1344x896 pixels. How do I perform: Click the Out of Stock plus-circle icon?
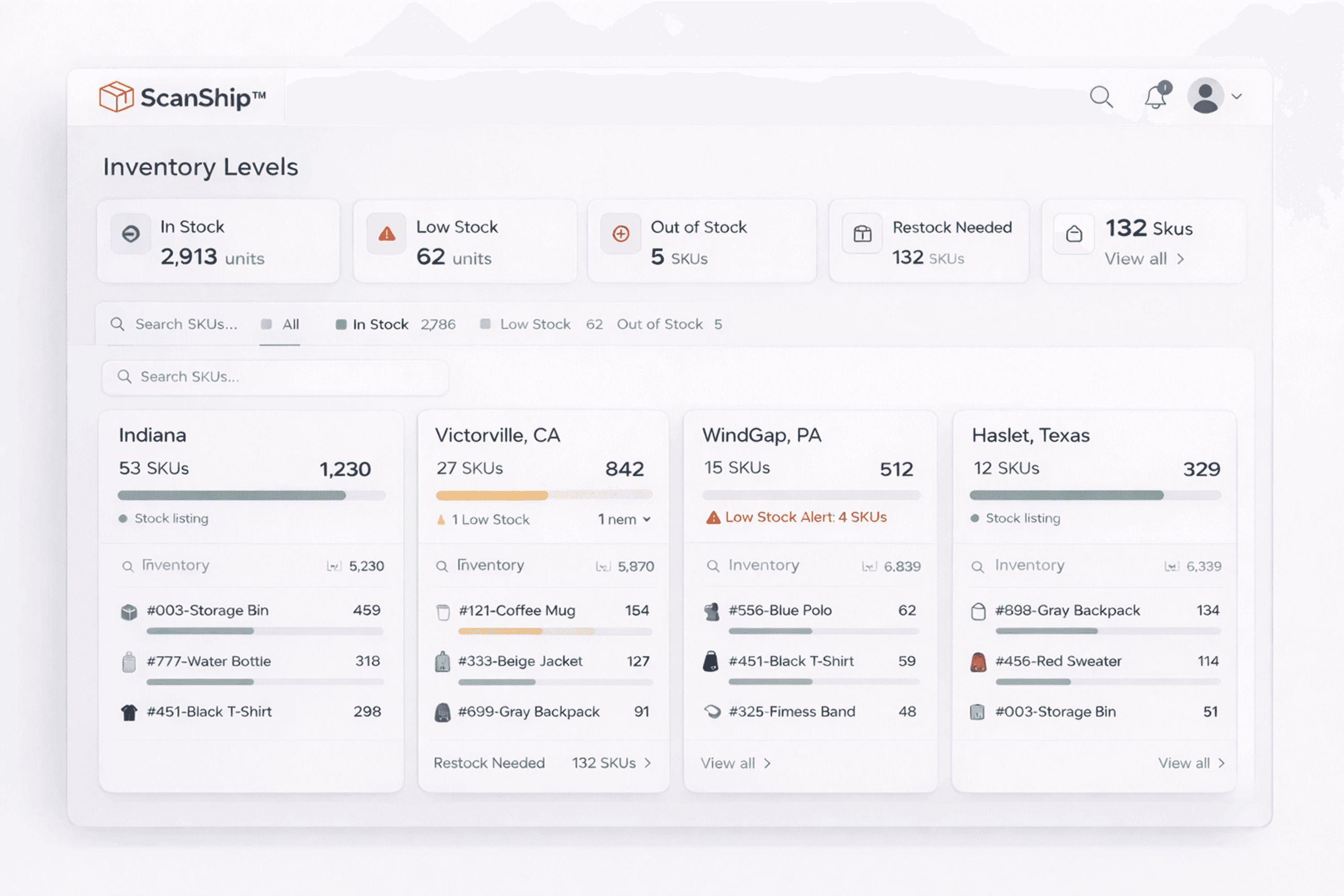(620, 234)
